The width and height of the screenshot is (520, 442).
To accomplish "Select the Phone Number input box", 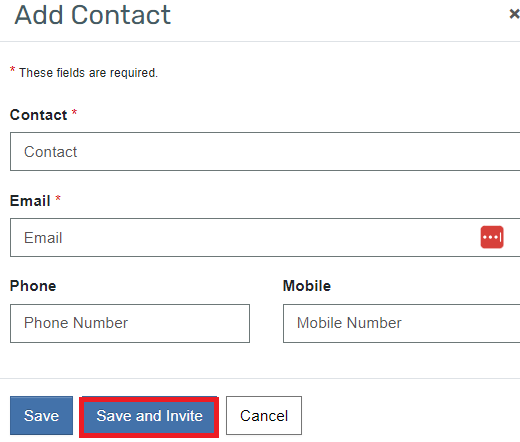I will point(130,323).
